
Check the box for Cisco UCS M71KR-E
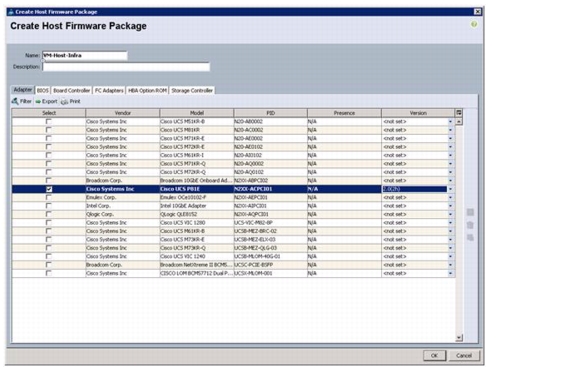click(x=48, y=138)
